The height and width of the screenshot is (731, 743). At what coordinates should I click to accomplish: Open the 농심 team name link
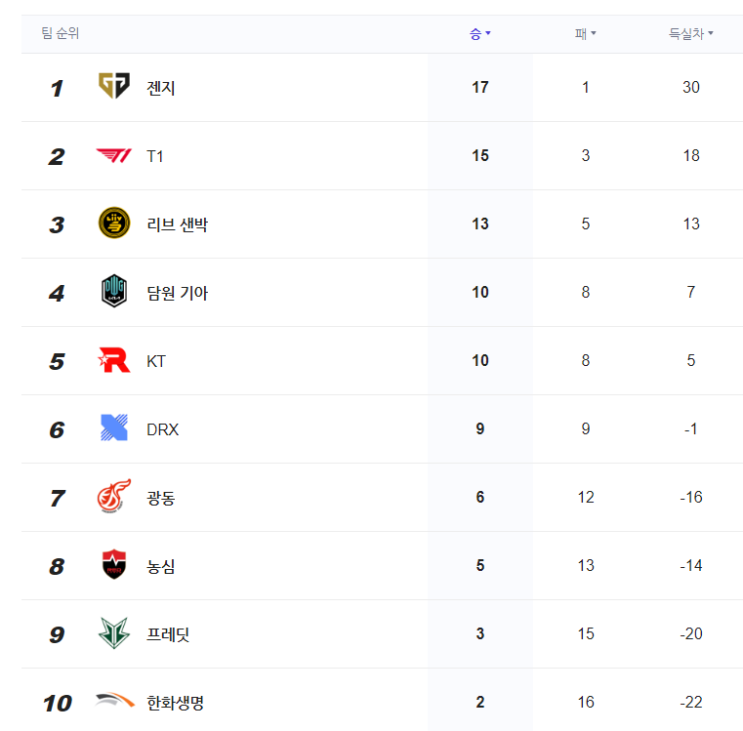(x=161, y=566)
